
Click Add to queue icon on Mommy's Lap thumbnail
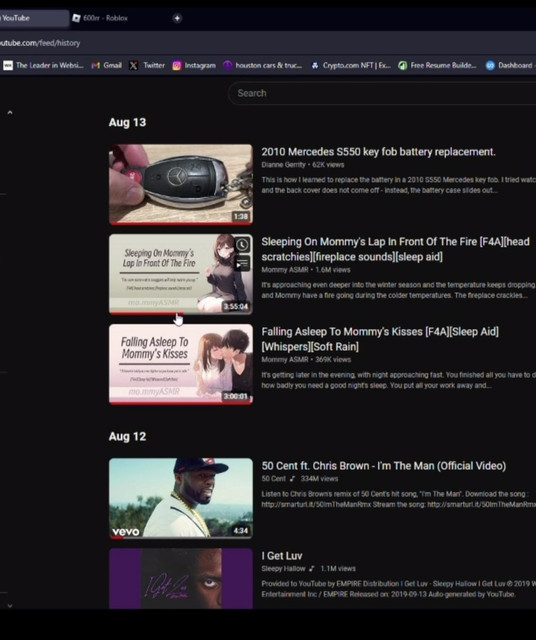[242, 264]
